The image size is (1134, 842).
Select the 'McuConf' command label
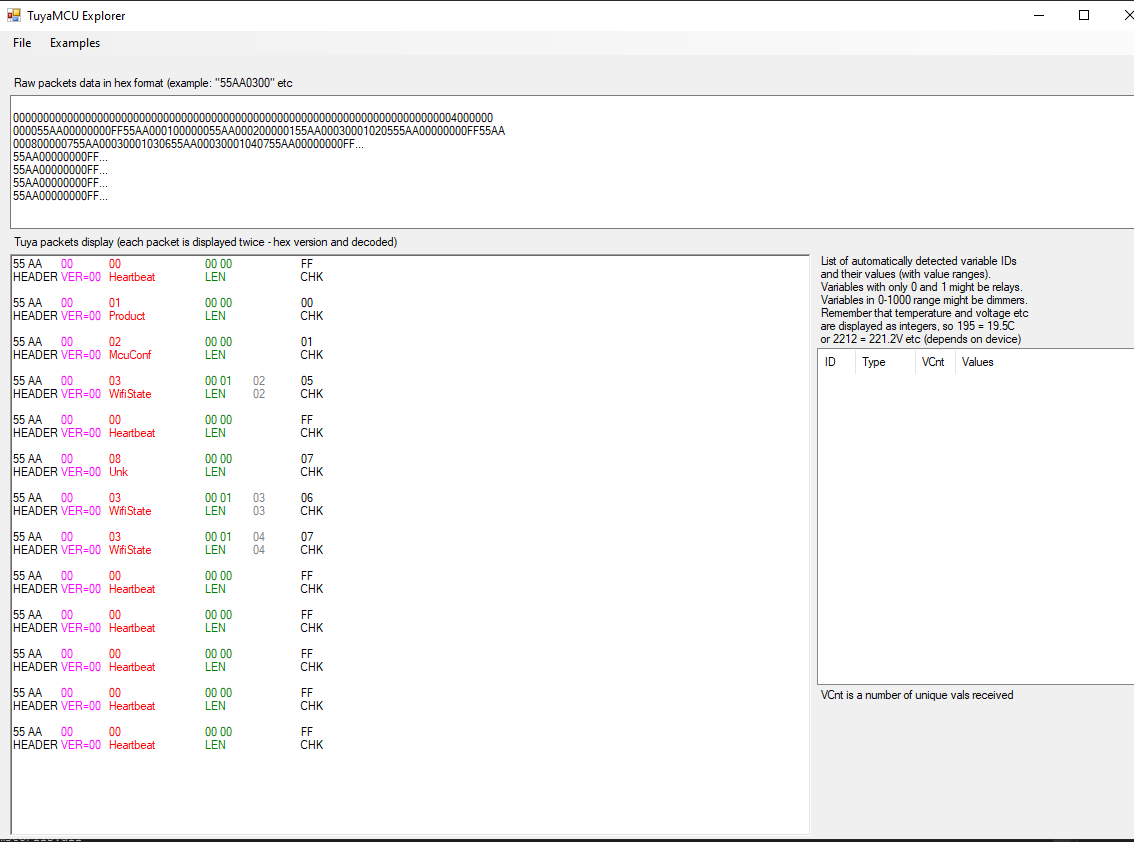pyautogui.click(x=130, y=355)
